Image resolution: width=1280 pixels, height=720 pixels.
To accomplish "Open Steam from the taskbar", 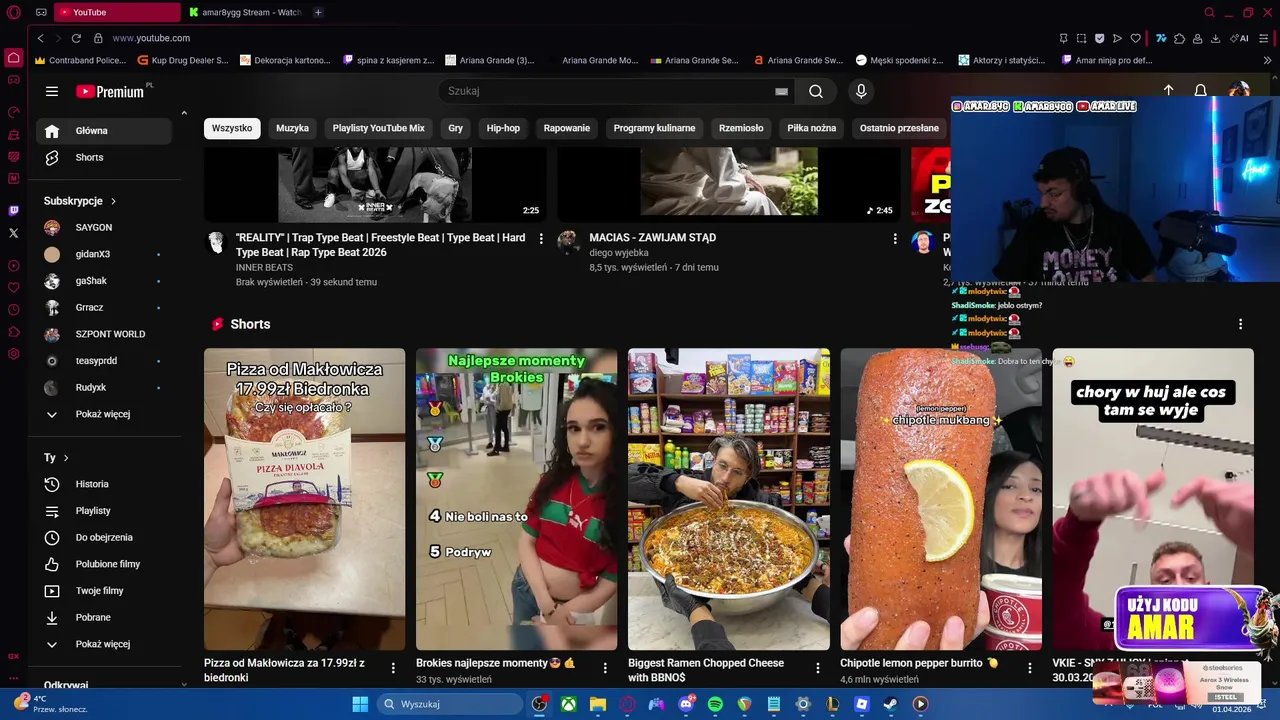I will coord(890,704).
